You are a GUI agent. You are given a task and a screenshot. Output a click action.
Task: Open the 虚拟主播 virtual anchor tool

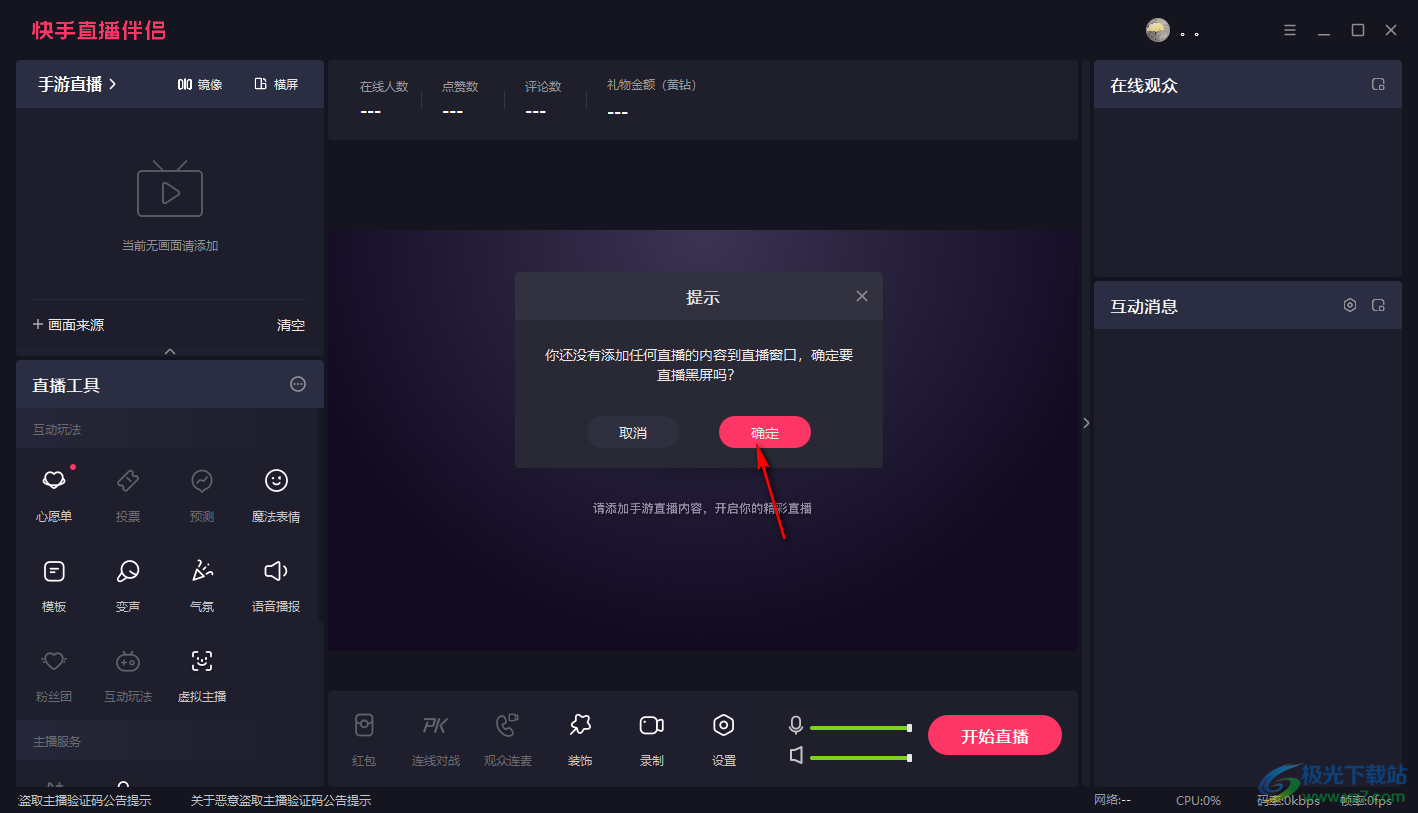click(202, 675)
